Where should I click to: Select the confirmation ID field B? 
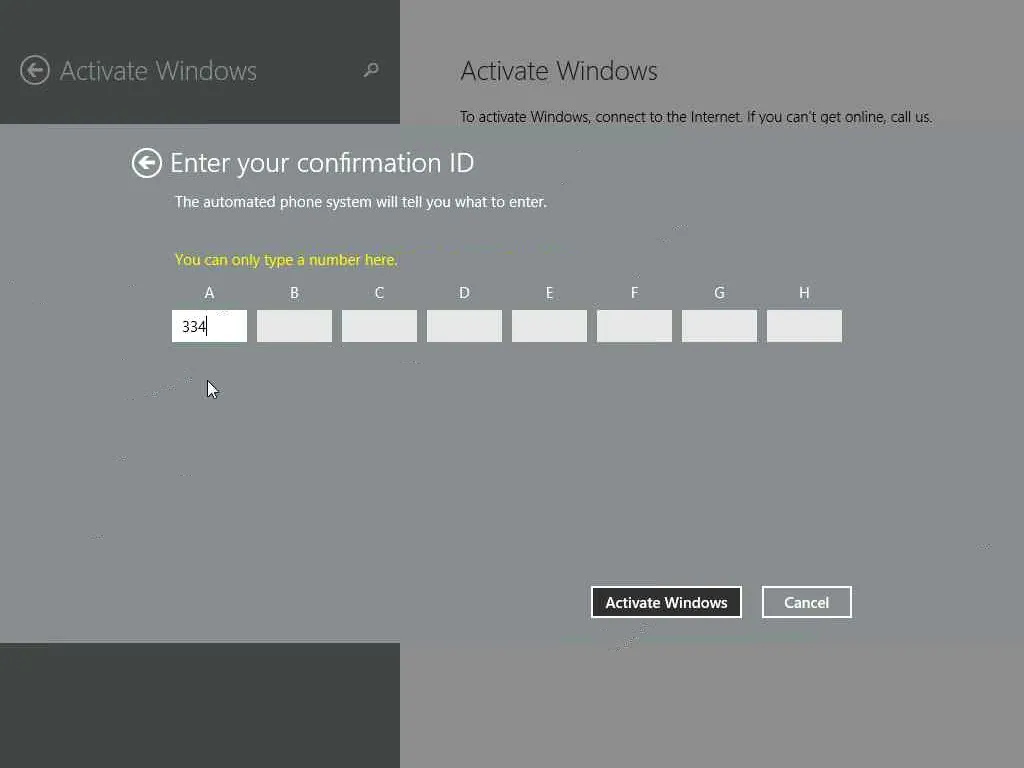295,326
